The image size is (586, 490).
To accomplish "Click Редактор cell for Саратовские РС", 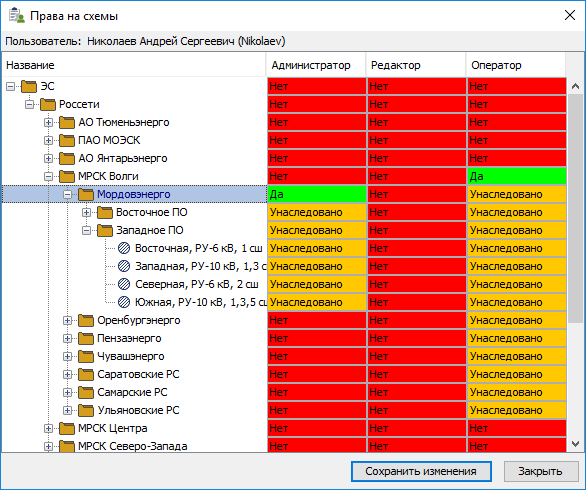I will [417, 374].
